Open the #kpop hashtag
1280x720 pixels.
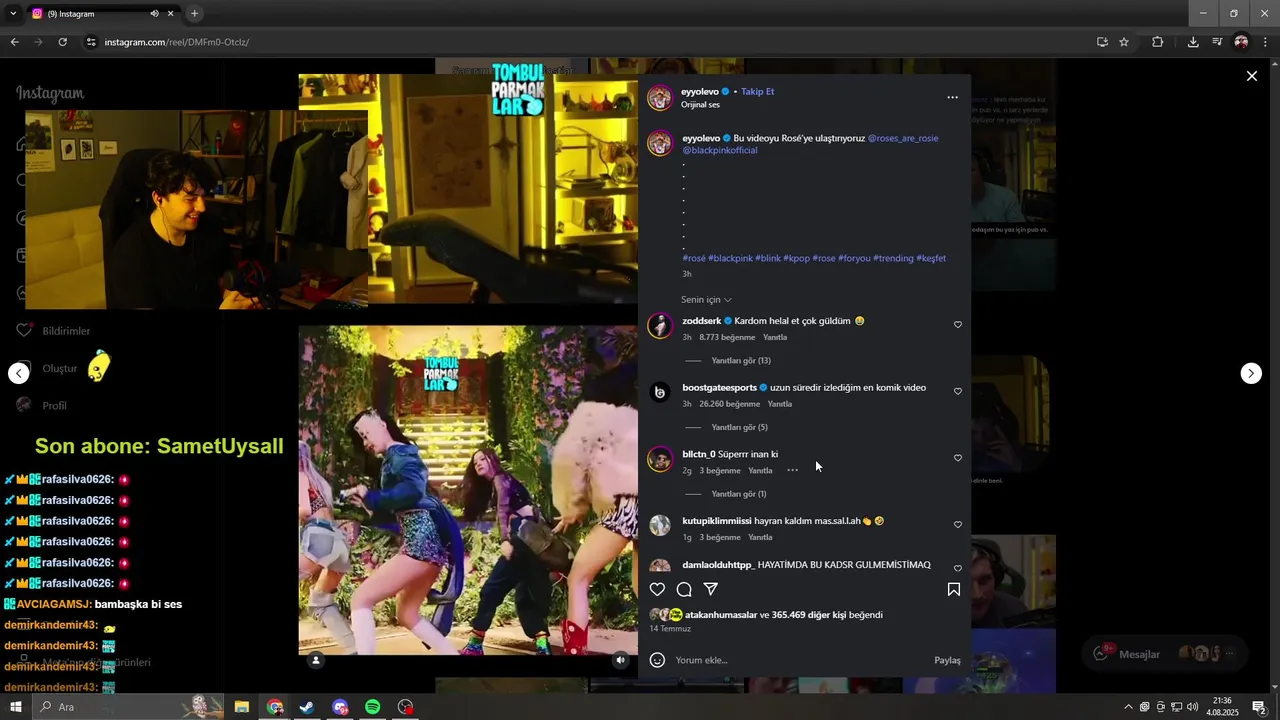pos(796,258)
